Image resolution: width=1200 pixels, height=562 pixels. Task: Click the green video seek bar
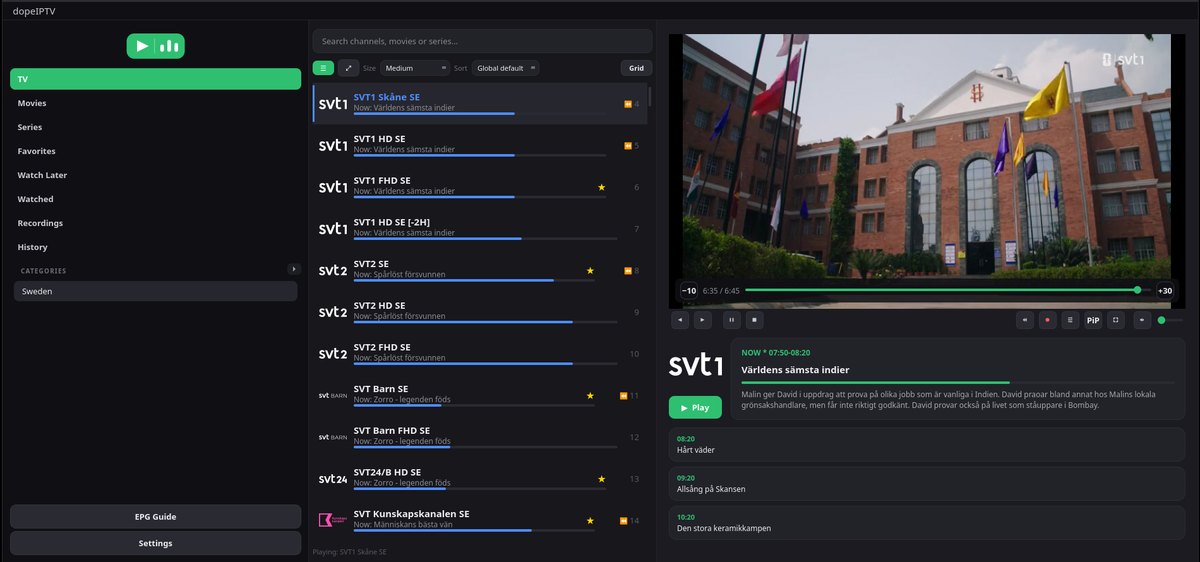(948, 290)
